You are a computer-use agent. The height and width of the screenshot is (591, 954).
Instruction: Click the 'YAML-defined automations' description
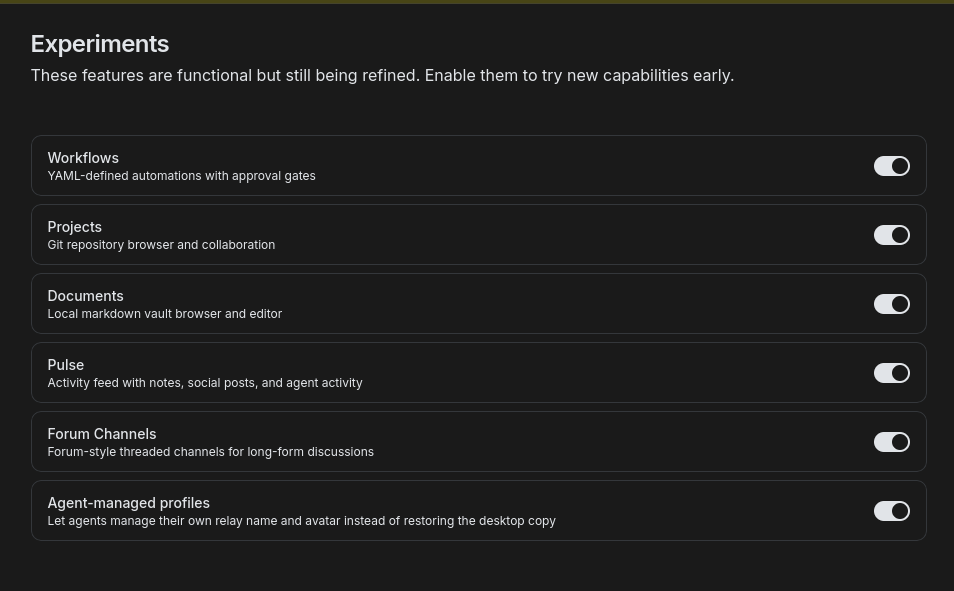coord(181,176)
